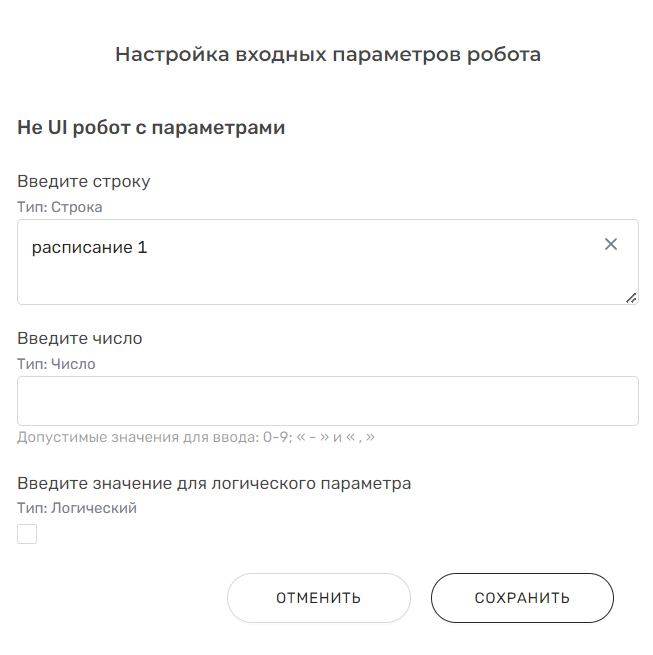
Task: Click the textarea resize handle in the corner
Action: tap(631, 297)
